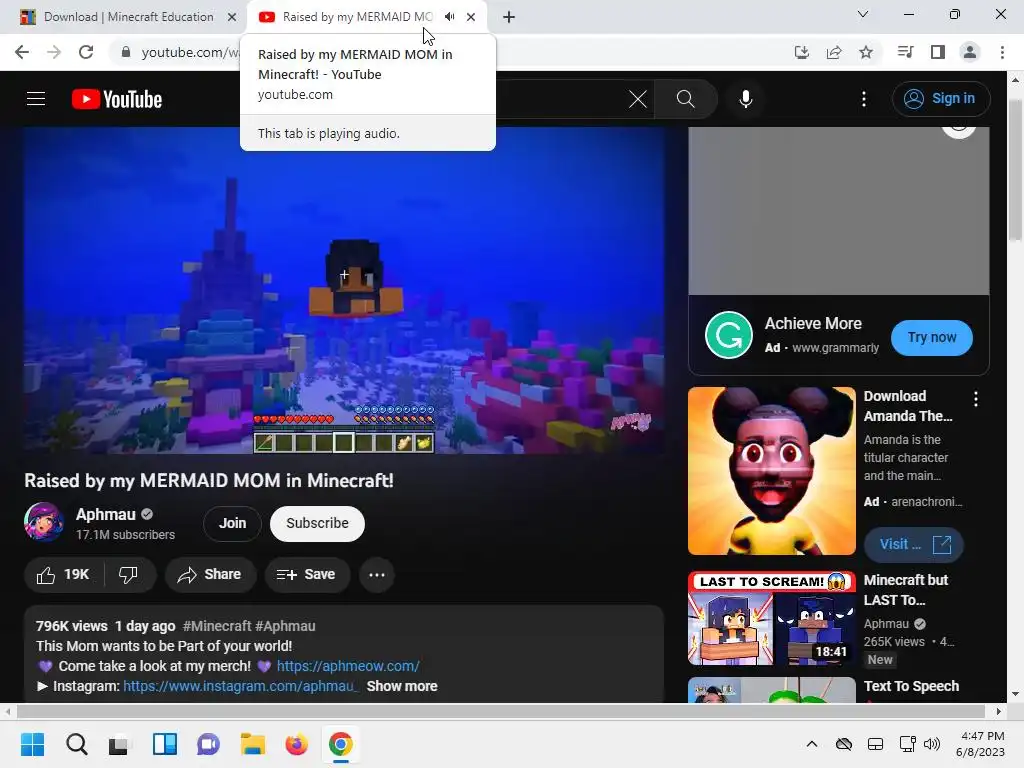
Task: Click Try now on Grammarly ad
Action: coord(931,338)
